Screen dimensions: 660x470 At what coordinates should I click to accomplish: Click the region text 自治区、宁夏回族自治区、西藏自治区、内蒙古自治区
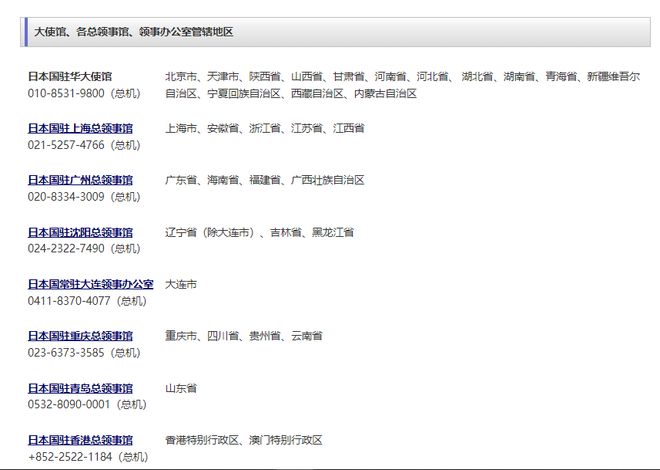291,93
